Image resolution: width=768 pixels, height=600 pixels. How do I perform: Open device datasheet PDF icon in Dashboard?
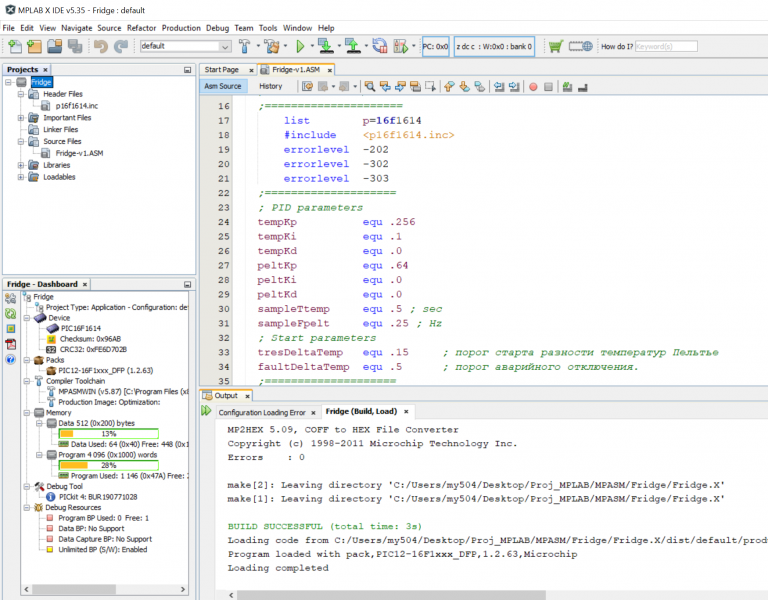(x=10, y=344)
